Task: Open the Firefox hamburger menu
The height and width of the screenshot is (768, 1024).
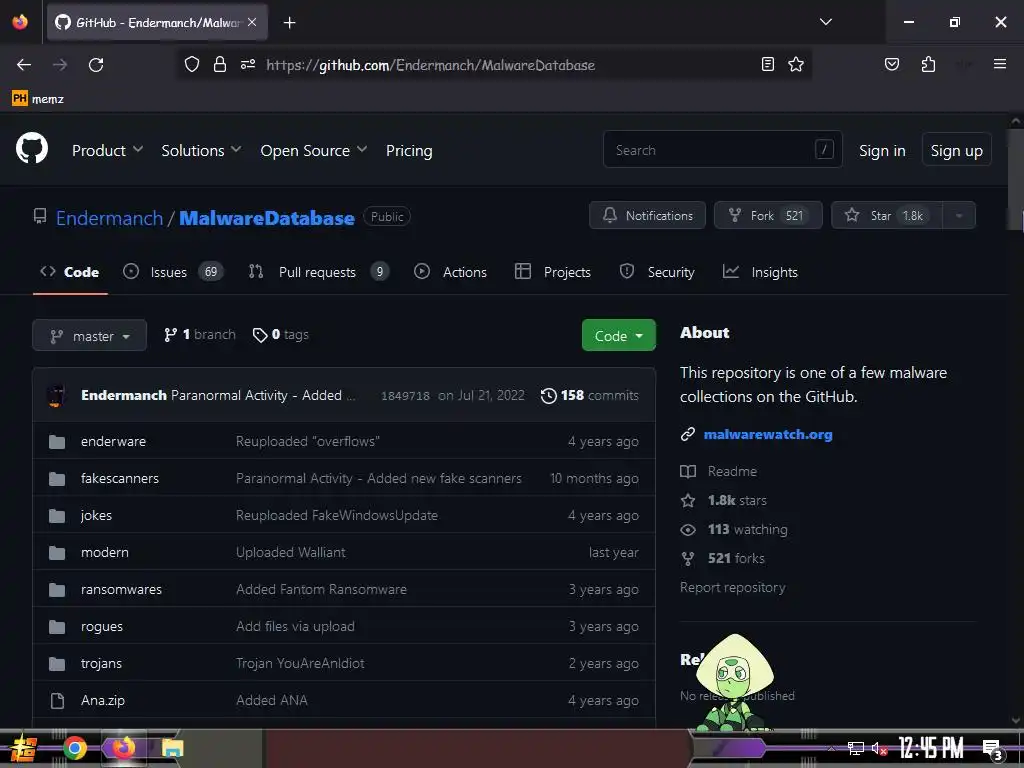Action: click(999, 64)
